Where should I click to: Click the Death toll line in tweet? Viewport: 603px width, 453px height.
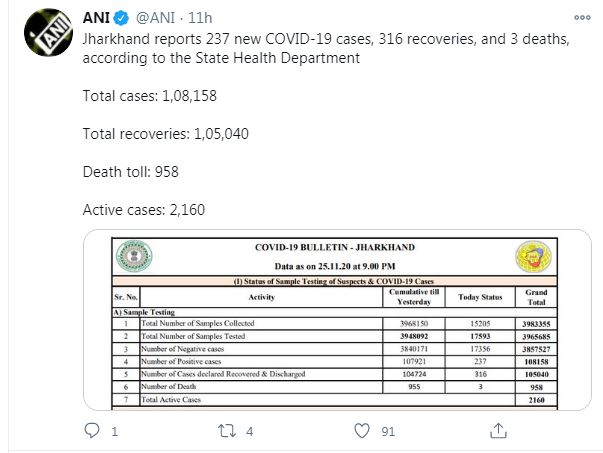(x=131, y=172)
